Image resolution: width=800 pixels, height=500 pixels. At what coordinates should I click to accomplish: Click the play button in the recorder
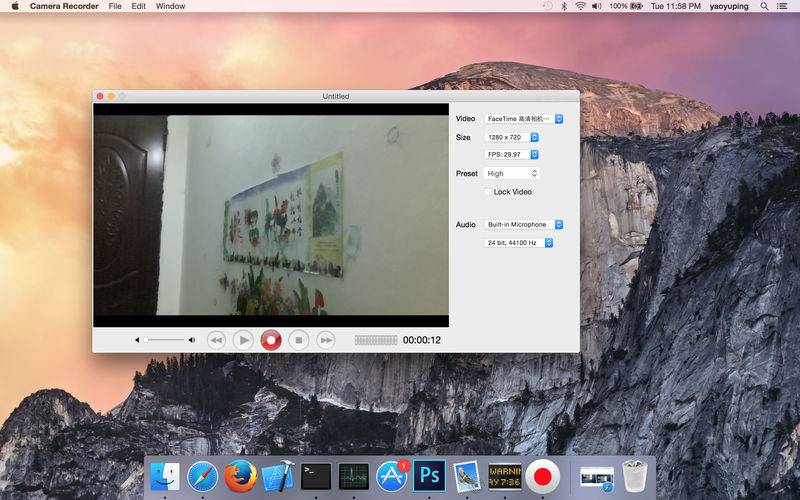[243, 340]
